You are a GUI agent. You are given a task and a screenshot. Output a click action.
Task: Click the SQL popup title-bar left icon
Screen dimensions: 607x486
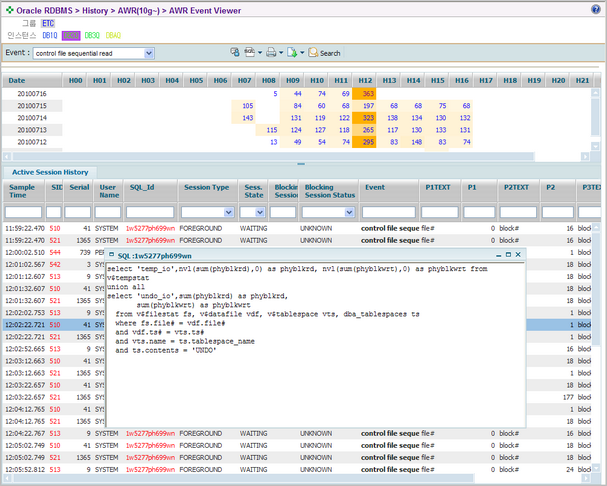coord(111,255)
